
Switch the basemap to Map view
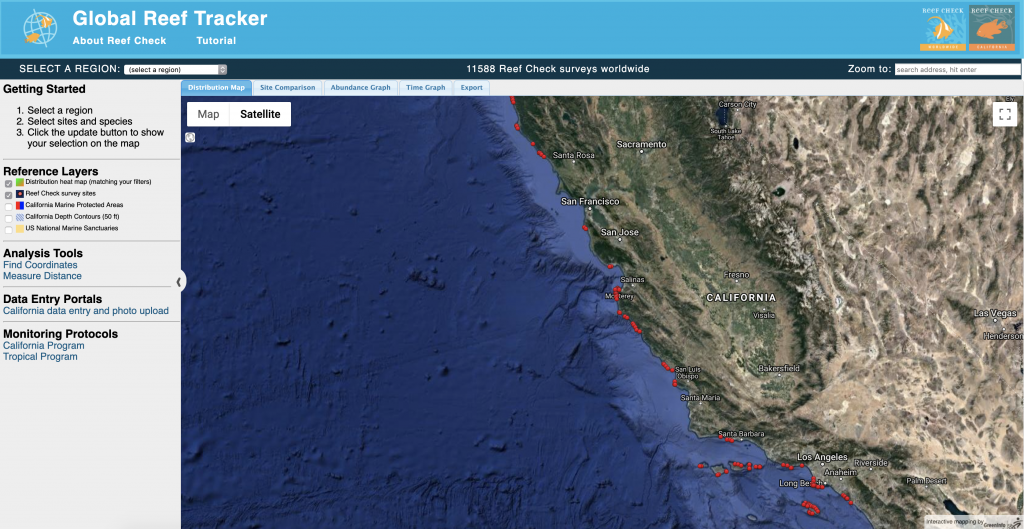tap(208, 114)
